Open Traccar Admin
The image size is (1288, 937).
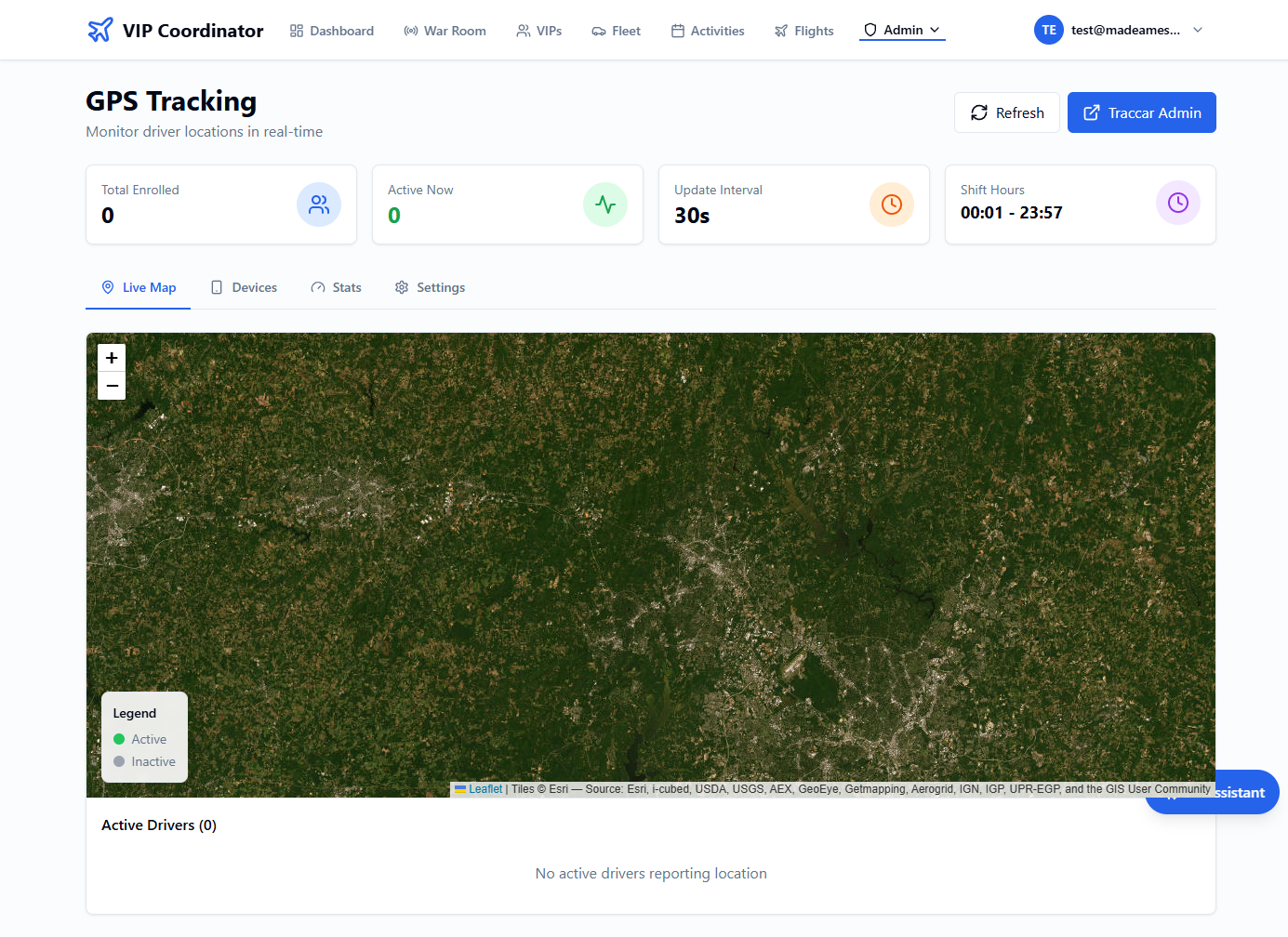tap(1141, 112)
